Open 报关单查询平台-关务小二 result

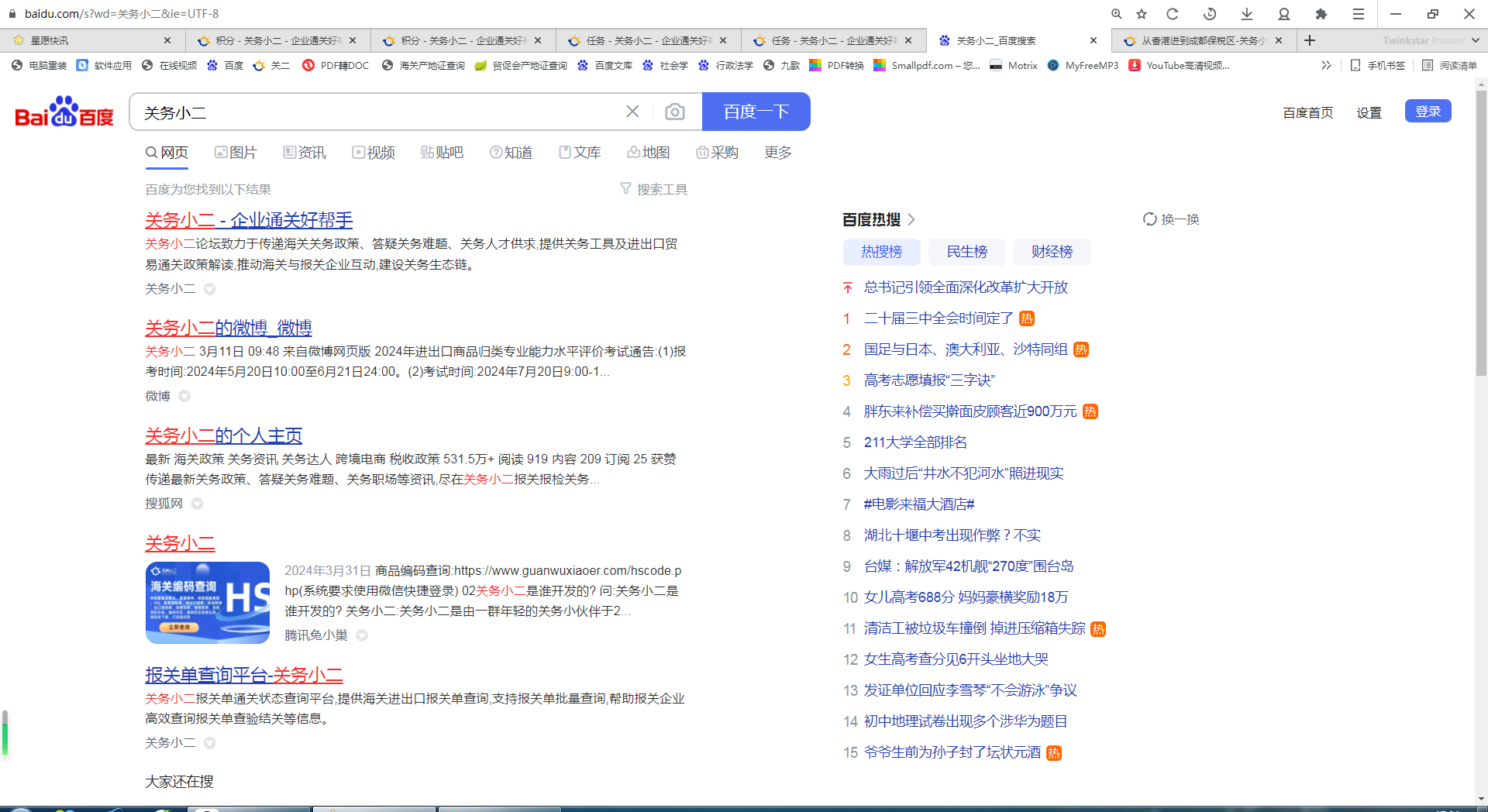click(244, 675)
